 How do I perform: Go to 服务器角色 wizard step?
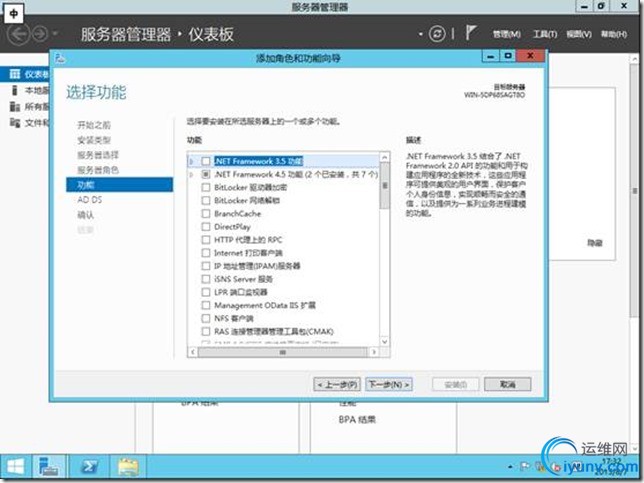pyautogui.click(x=98, y=170)
